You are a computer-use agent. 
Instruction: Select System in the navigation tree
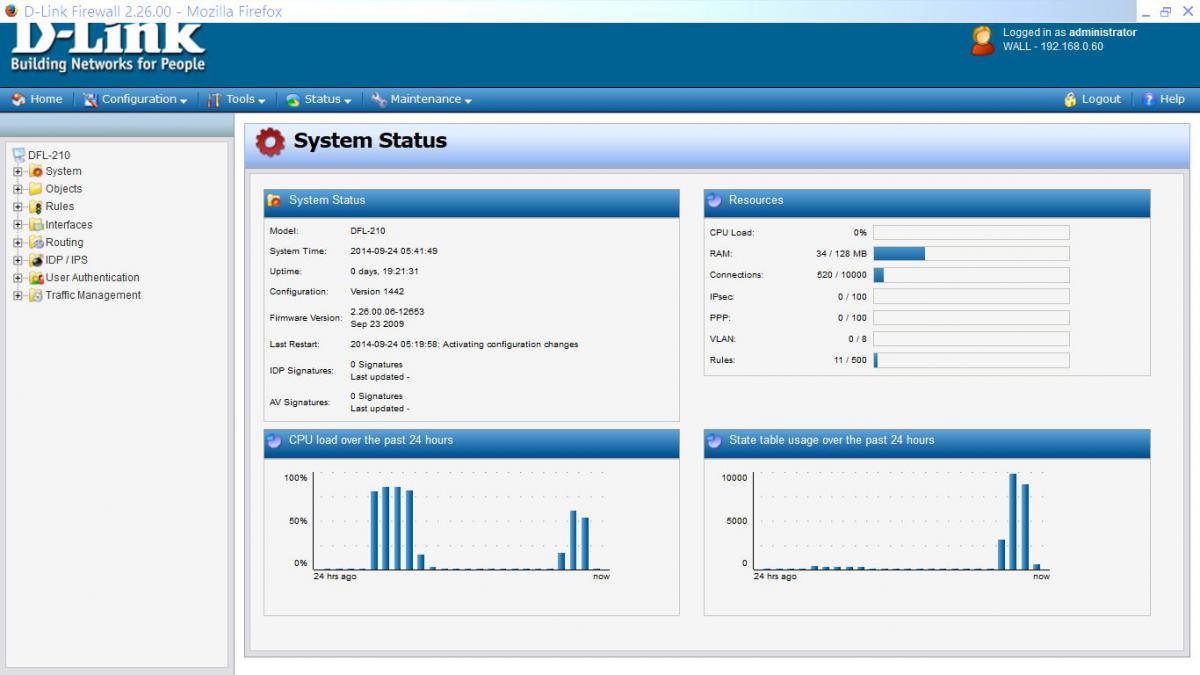point(64,171)
